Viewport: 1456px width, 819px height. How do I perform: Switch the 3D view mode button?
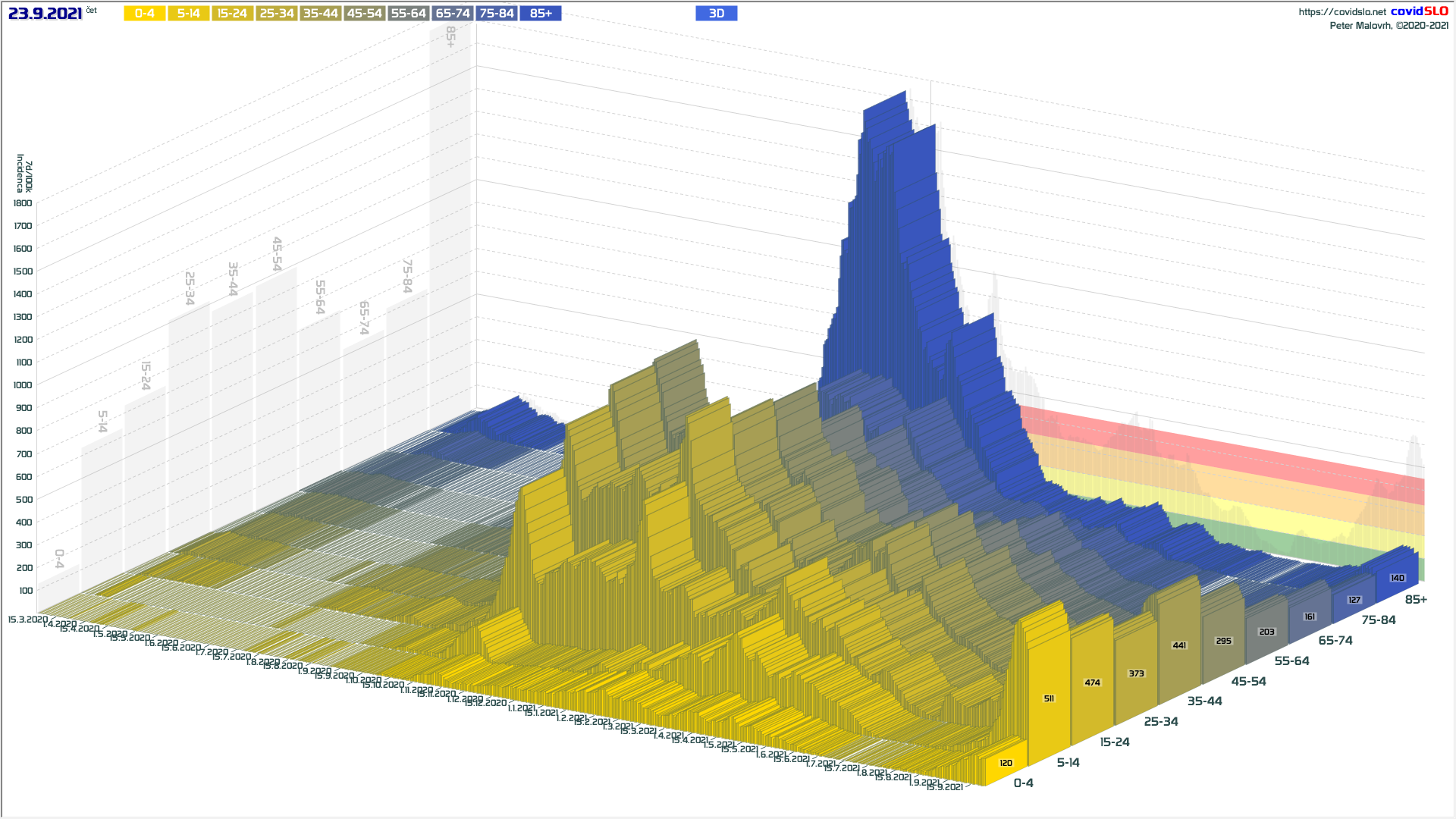pyautogui.click(x=717, y=14)
